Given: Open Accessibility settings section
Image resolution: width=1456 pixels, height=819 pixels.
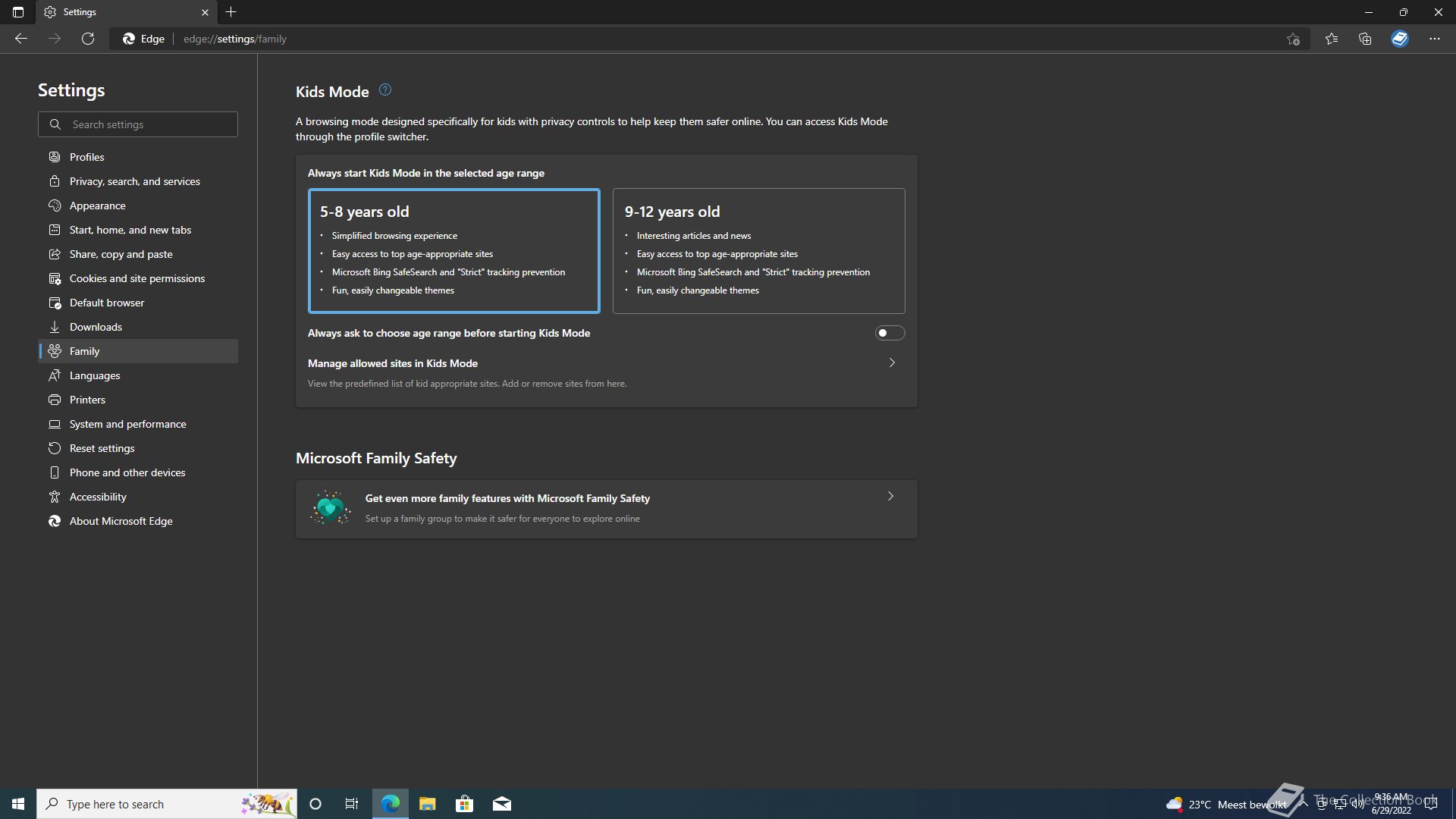Looking at the screenshot, I should 138,497.
